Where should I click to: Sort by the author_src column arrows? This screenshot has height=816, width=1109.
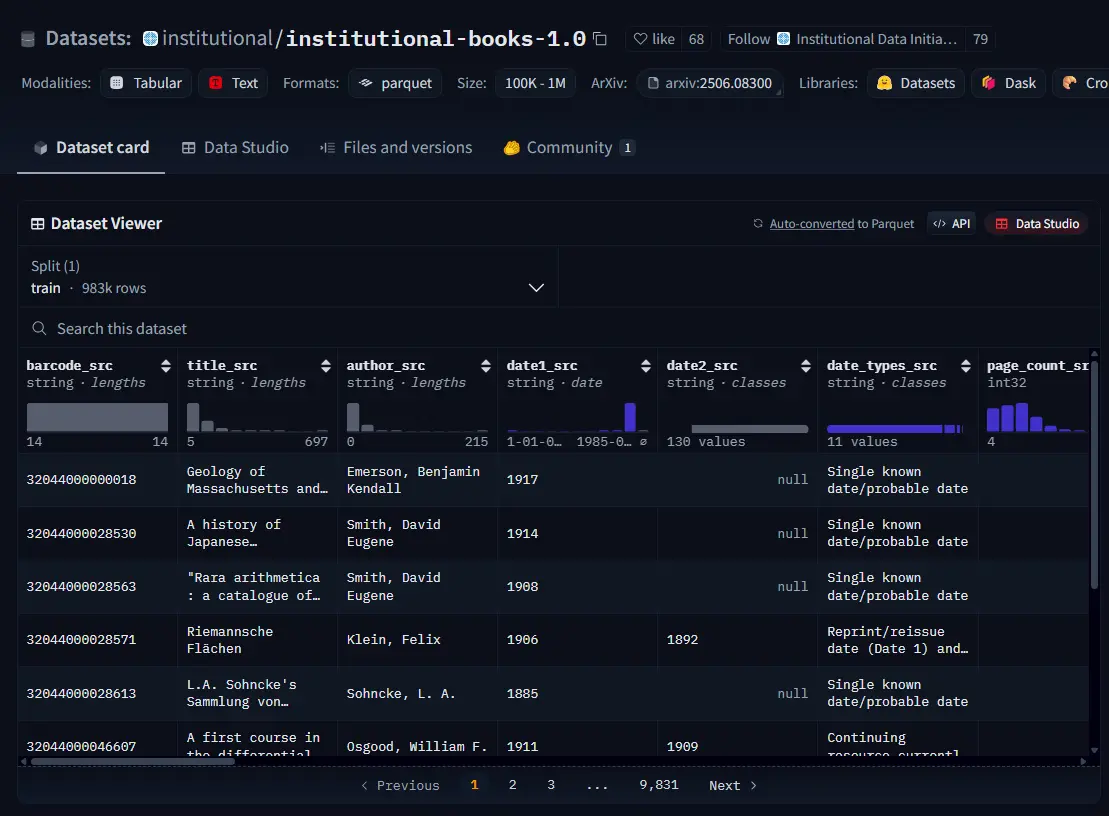pyautogui.click(x=485, y=366)
